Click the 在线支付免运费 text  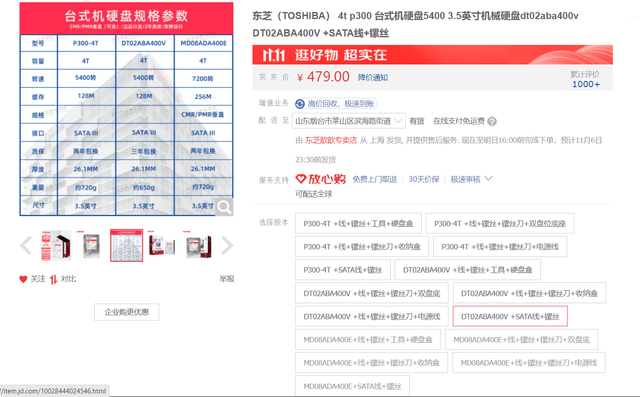pos(459,121)
